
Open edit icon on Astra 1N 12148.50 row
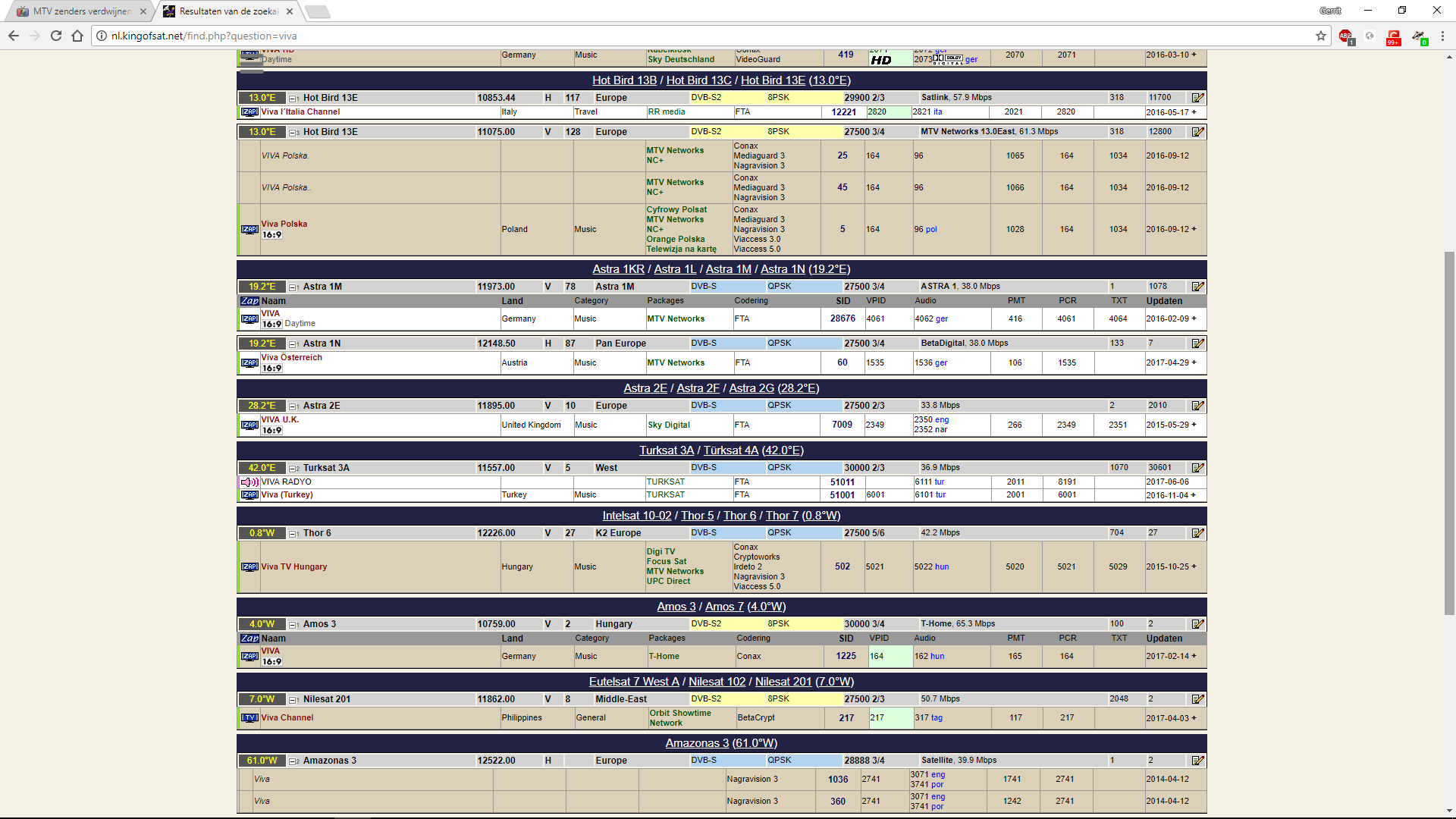[1197, 344]
